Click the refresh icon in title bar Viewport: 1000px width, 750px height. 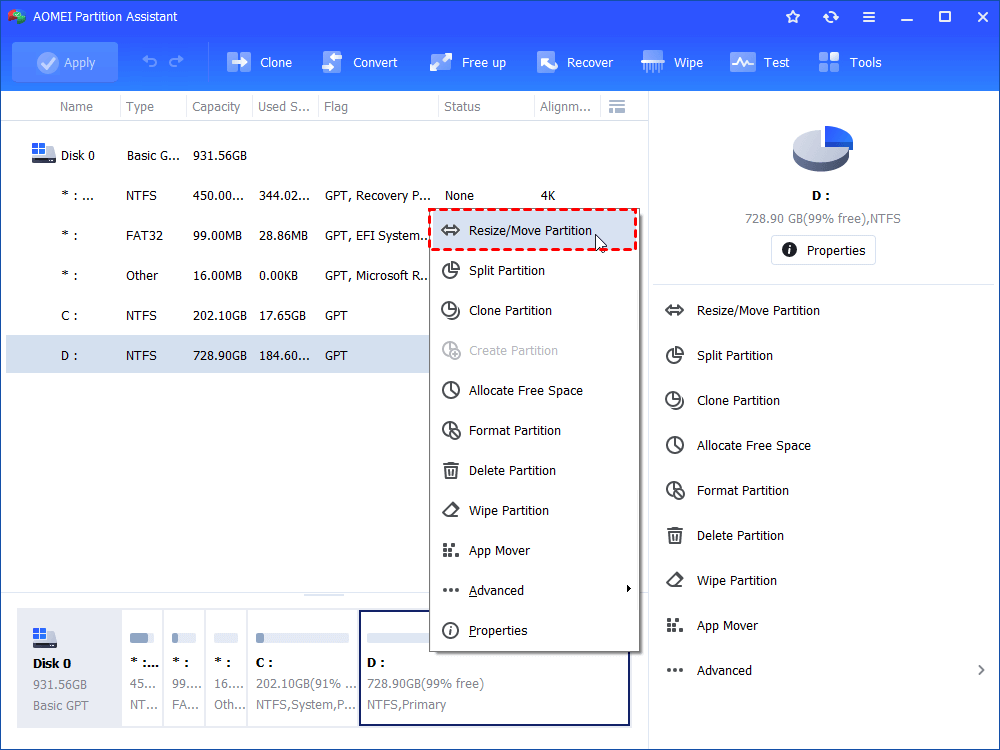coord(830,17)
